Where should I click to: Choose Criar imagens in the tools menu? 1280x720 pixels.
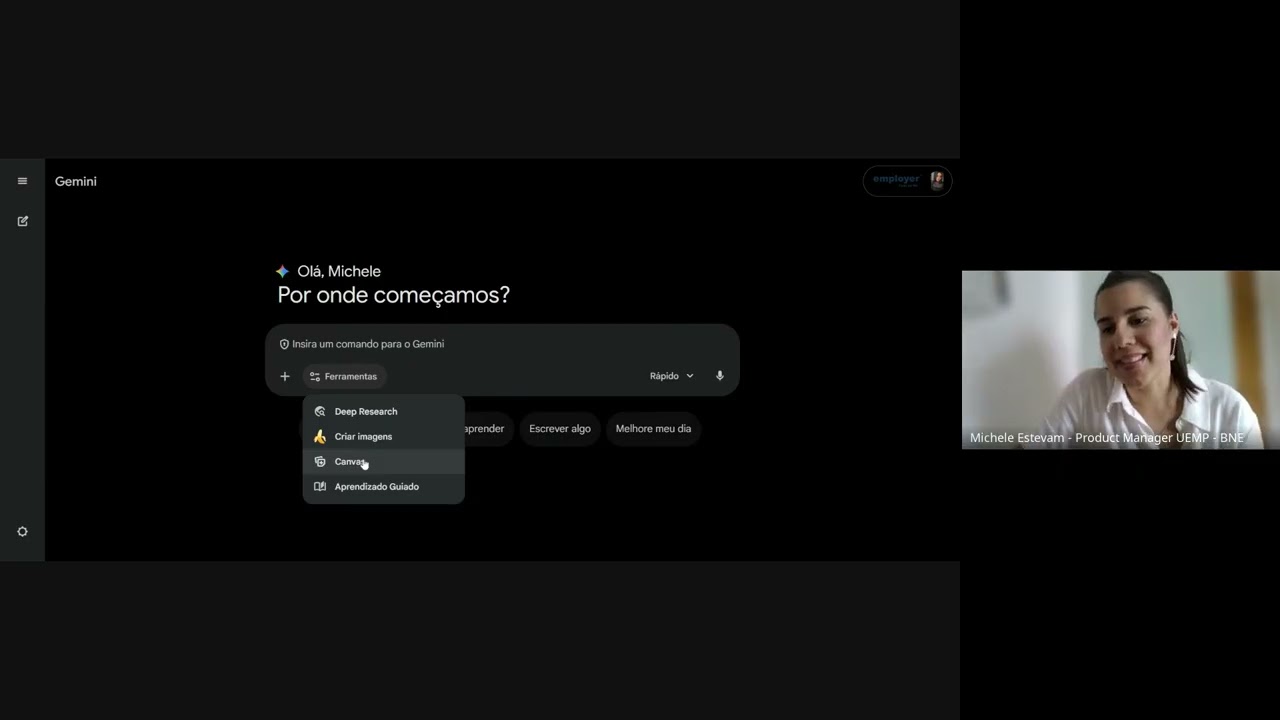click(x=384, y=436)
